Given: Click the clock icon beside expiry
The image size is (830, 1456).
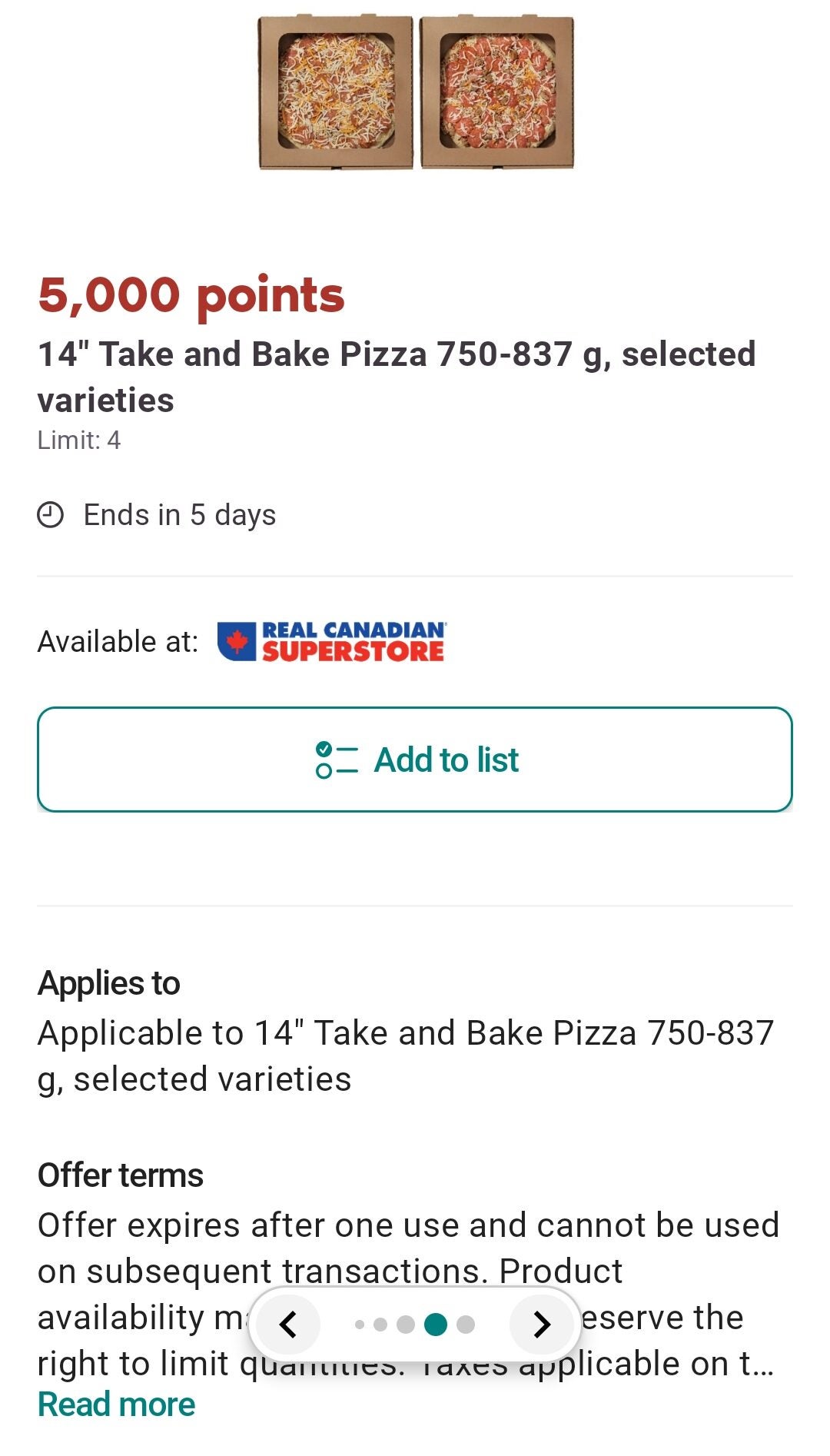Looking at the screenshot, I should [x=51, y=515].
